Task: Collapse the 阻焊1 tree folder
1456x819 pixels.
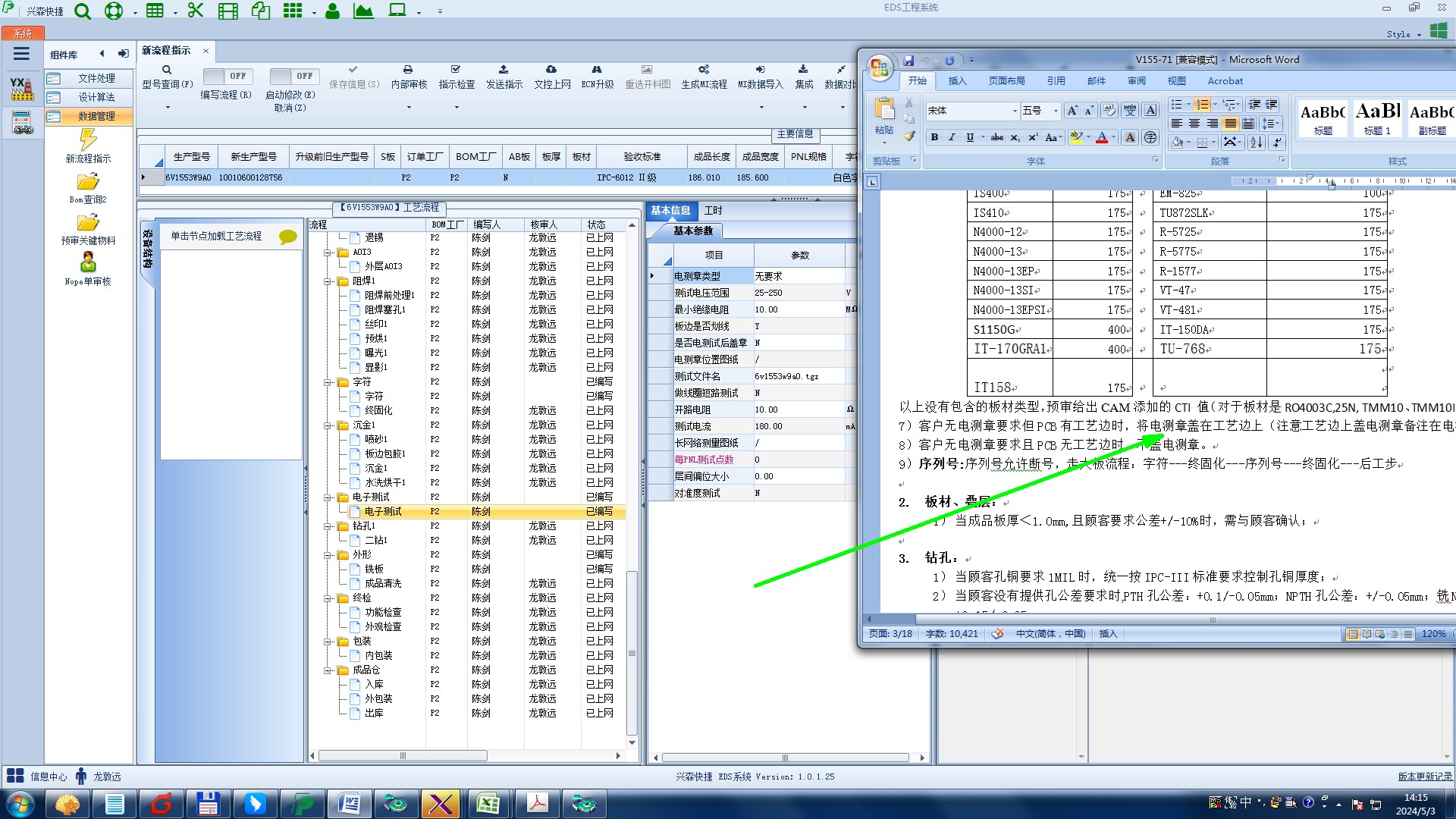Action: 328,281
